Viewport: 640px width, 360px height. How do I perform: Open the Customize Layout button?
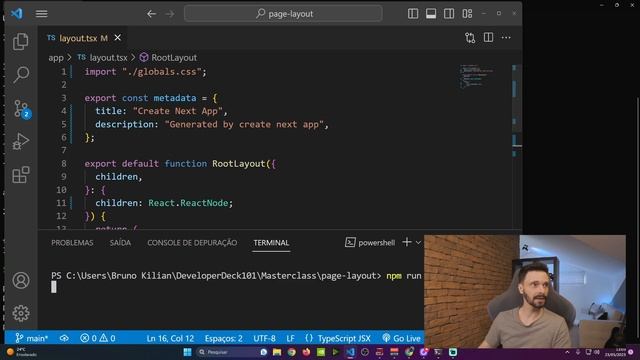pyautogui.click(x=467, y=13)
